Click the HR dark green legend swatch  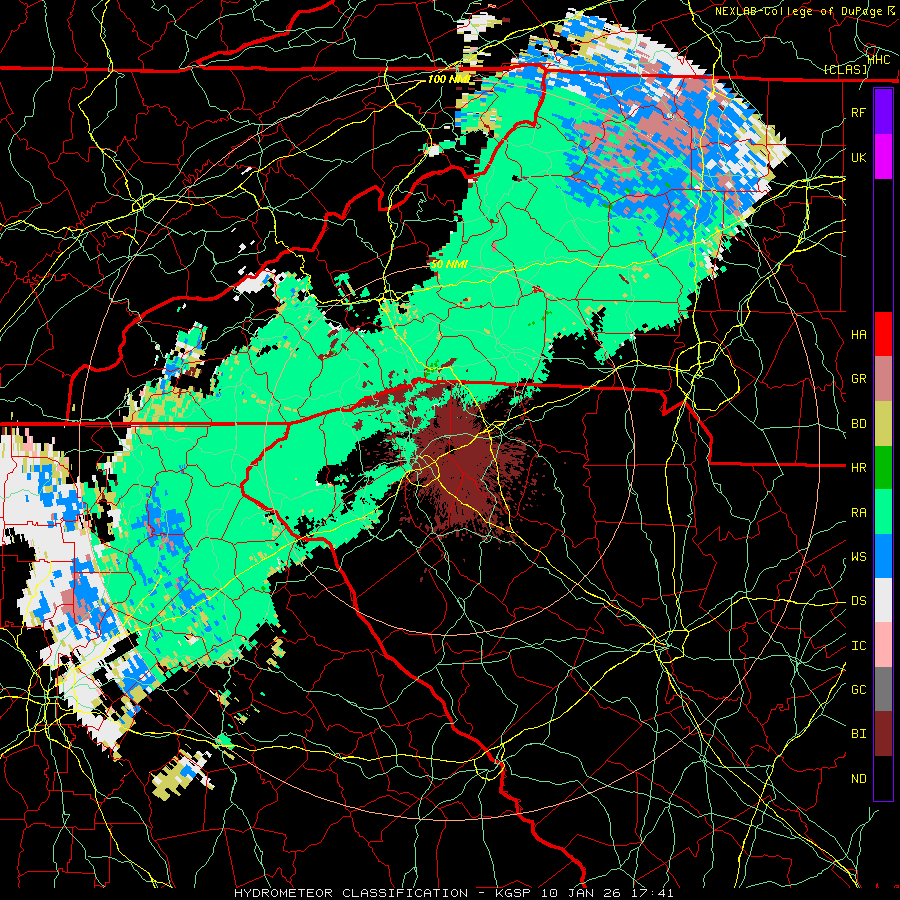(883, 468)
